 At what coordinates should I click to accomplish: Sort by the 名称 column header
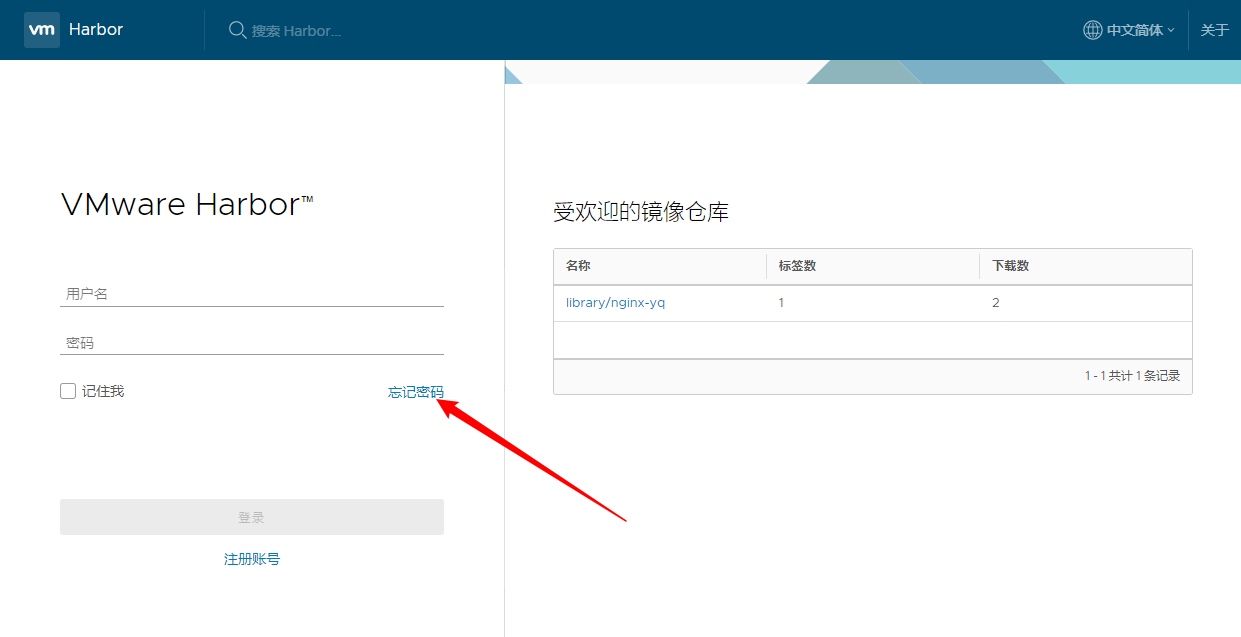pyautogui.click(x=578, y=266)
